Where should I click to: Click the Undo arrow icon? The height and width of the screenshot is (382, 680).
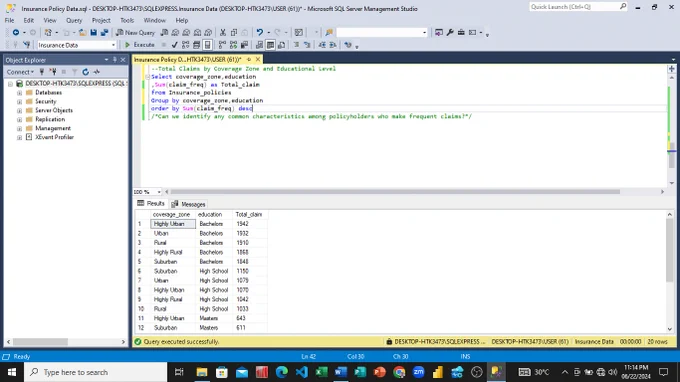(x=259, y=33)
